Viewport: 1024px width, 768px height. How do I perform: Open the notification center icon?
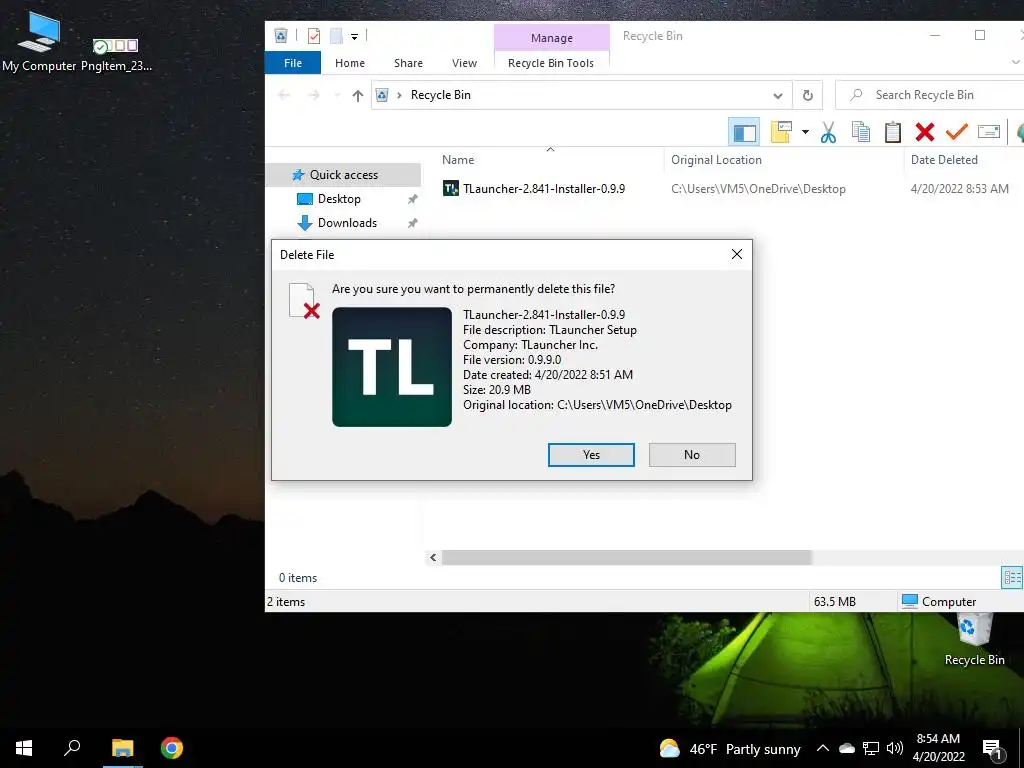[x=992, y=750]
